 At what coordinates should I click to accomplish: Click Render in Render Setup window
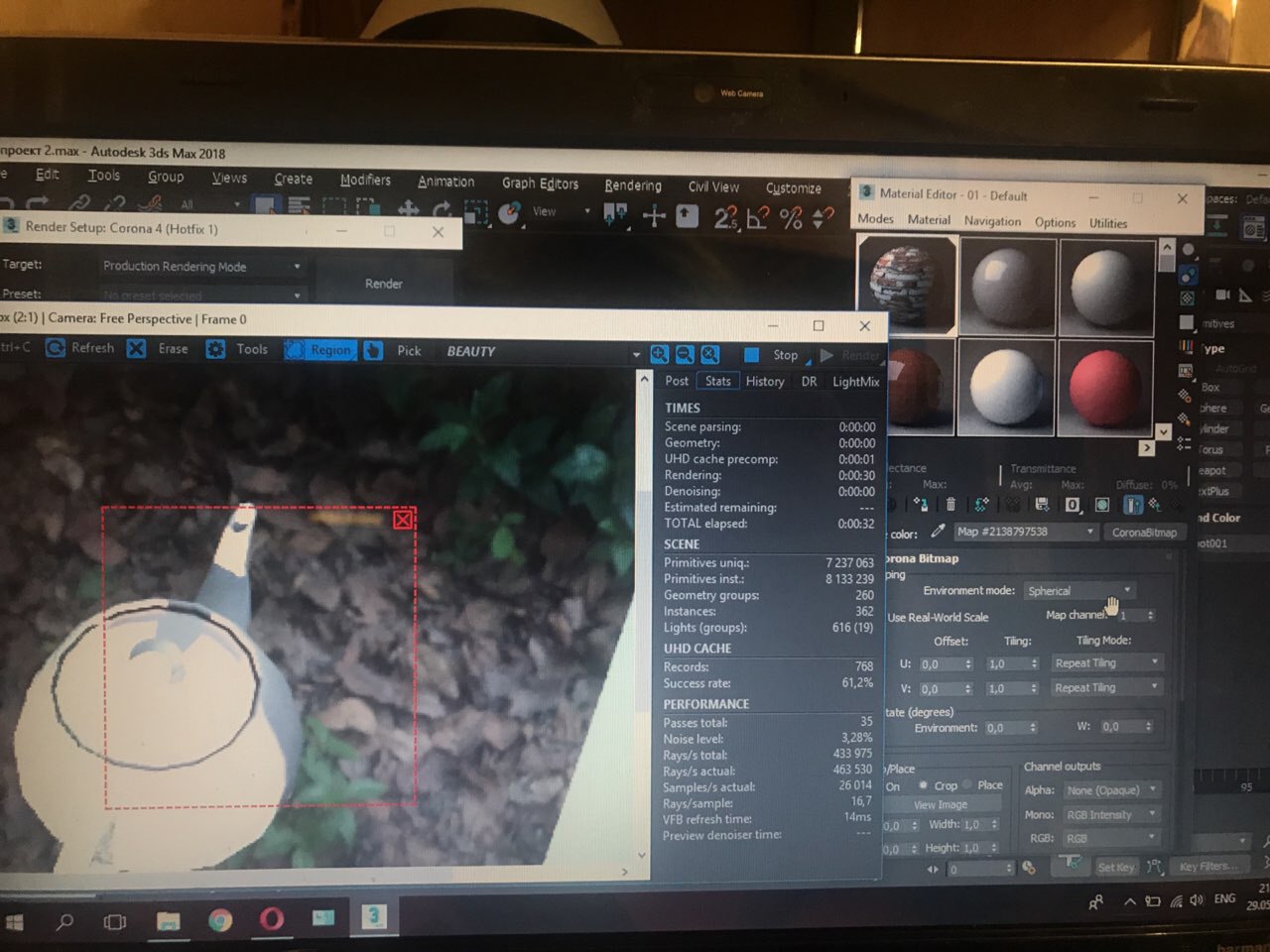pyautogui.click(x=383, y=284)
